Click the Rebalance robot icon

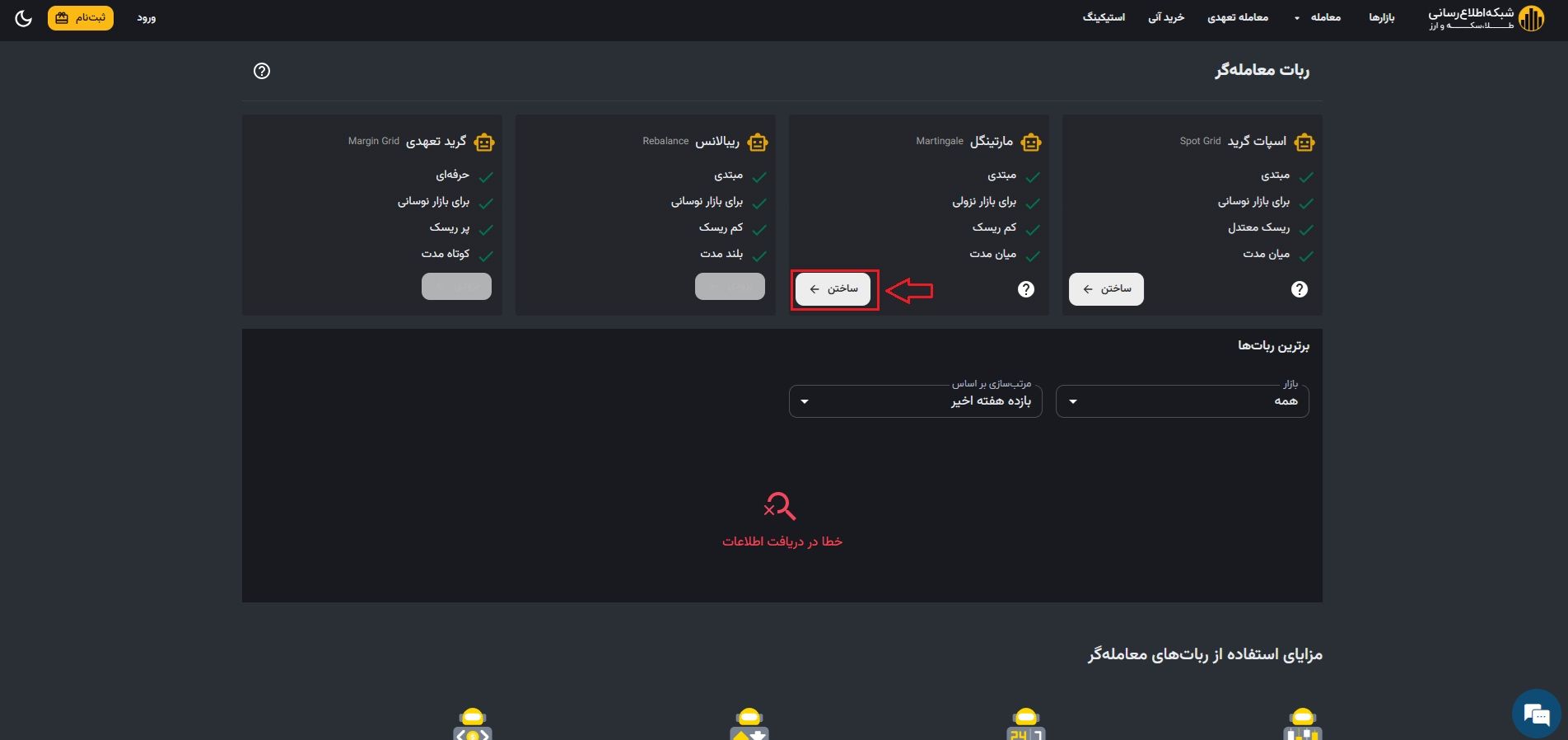[x=757, y=143]
